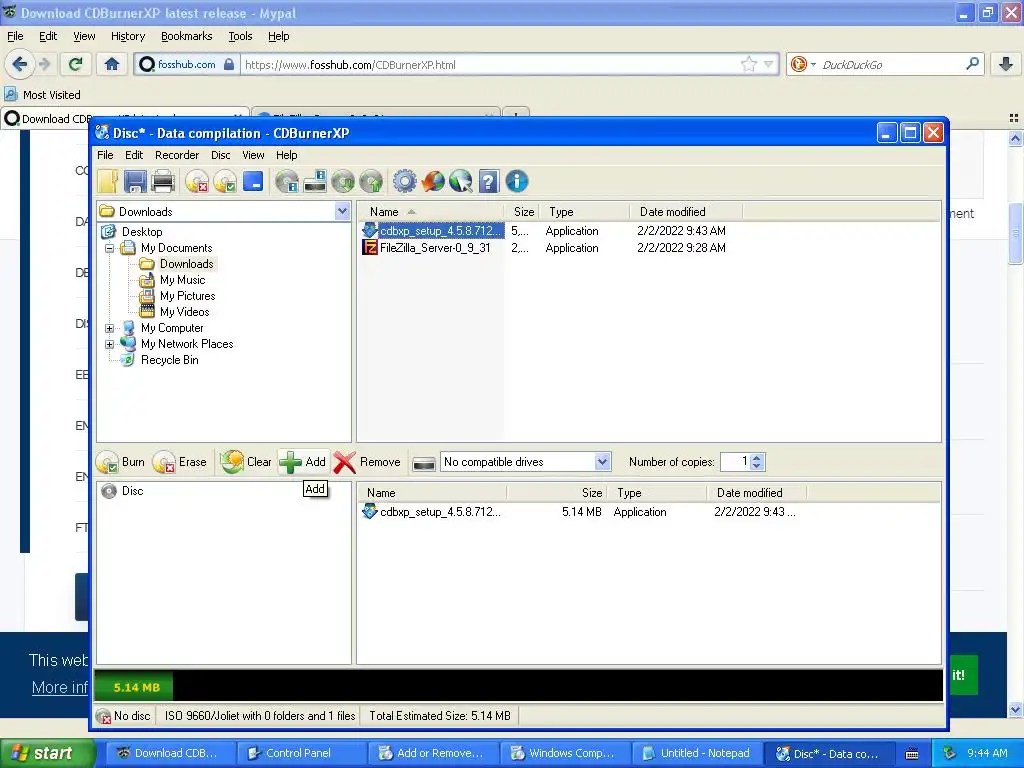Click the globe with orange arrow update icon
This screenshot has width=1024, height=768.
click(x=432, y=182)
